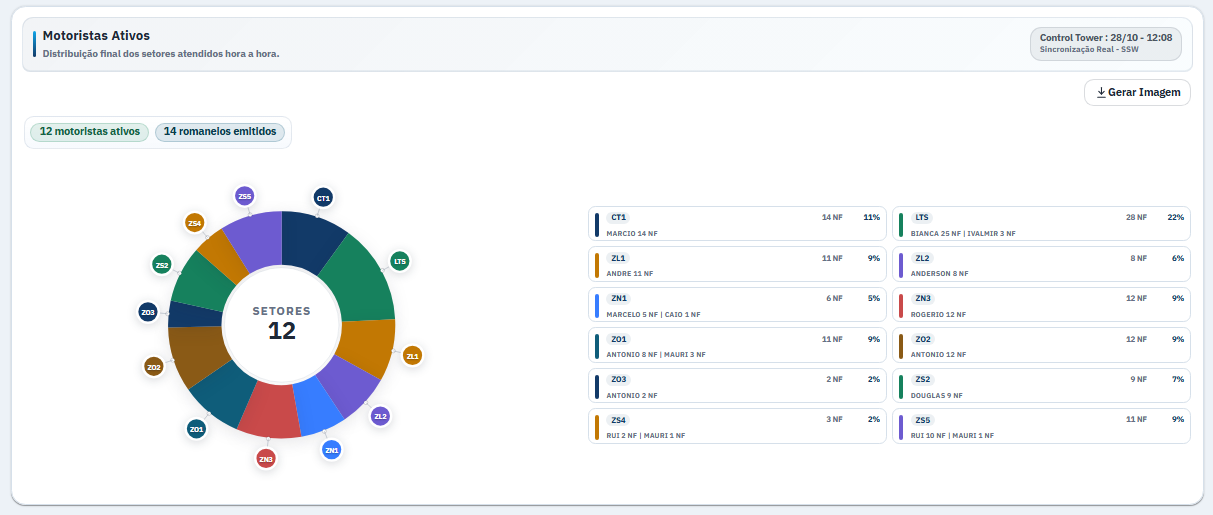Click the 'Motoristas Ativos' page title
This screenshot has height=515, width=1213.
96,35
